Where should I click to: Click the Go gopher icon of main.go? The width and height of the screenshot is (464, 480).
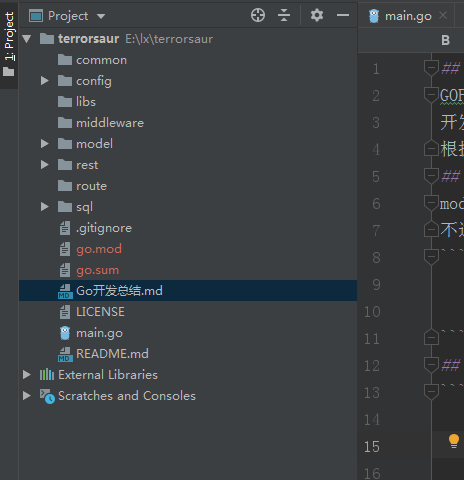pos(65,333)
